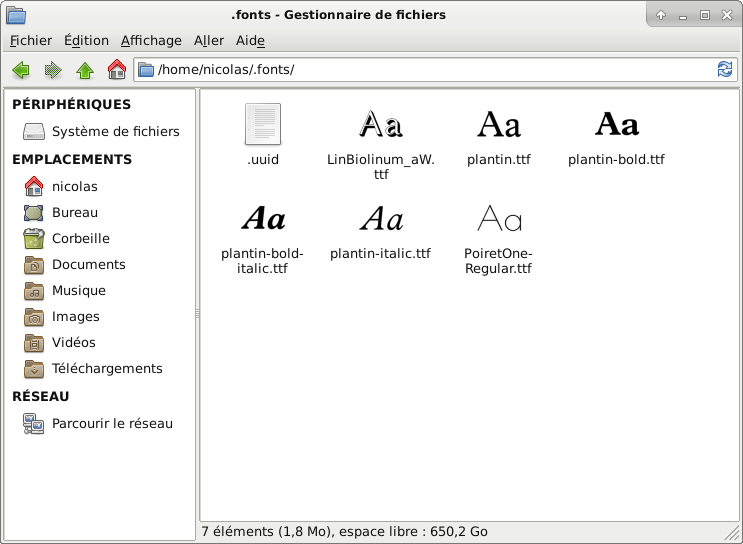Open Corbeille label in sidebar
The image size is (743, 544).
(x=81, y=238)
